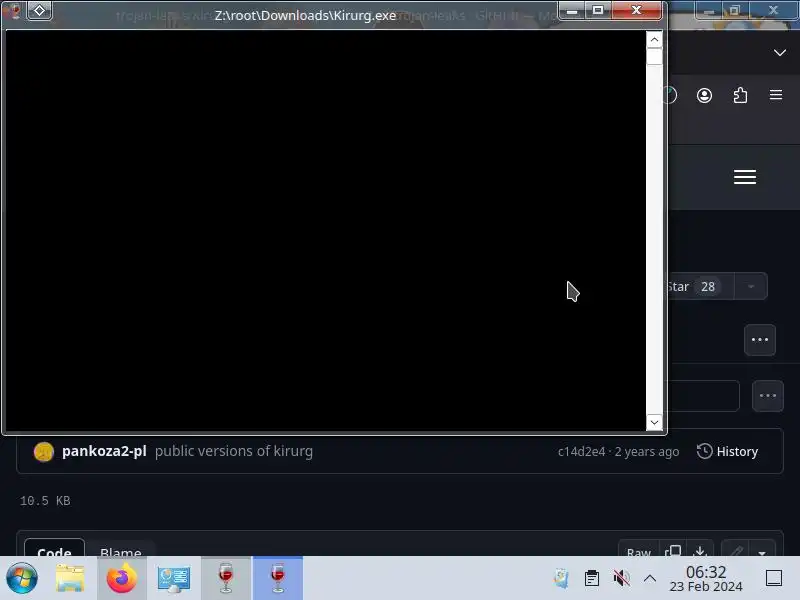The image size is (800, 600).
Task: Select the first Wine taskbar entry
Action: tap(226, 578)
